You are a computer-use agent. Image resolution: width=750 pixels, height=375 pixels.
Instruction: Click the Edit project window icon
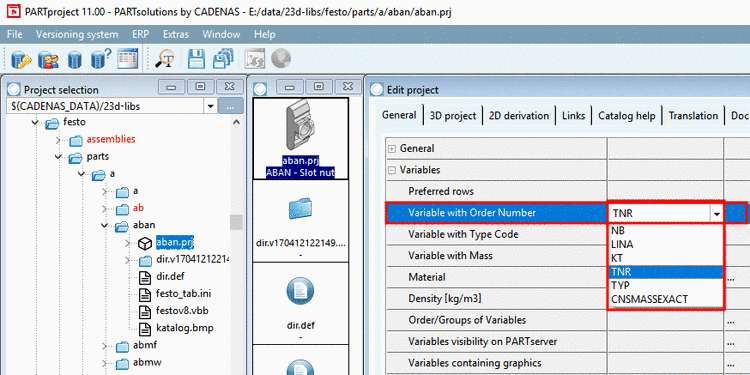click(x=377, y=89)
